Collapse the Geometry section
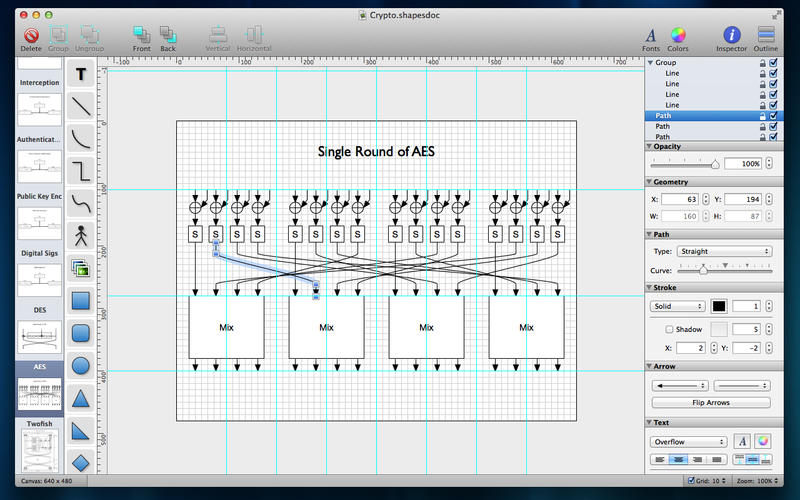The height and width of the screenshot is (500, 800). pyautogui.click(x=648, y=182)
